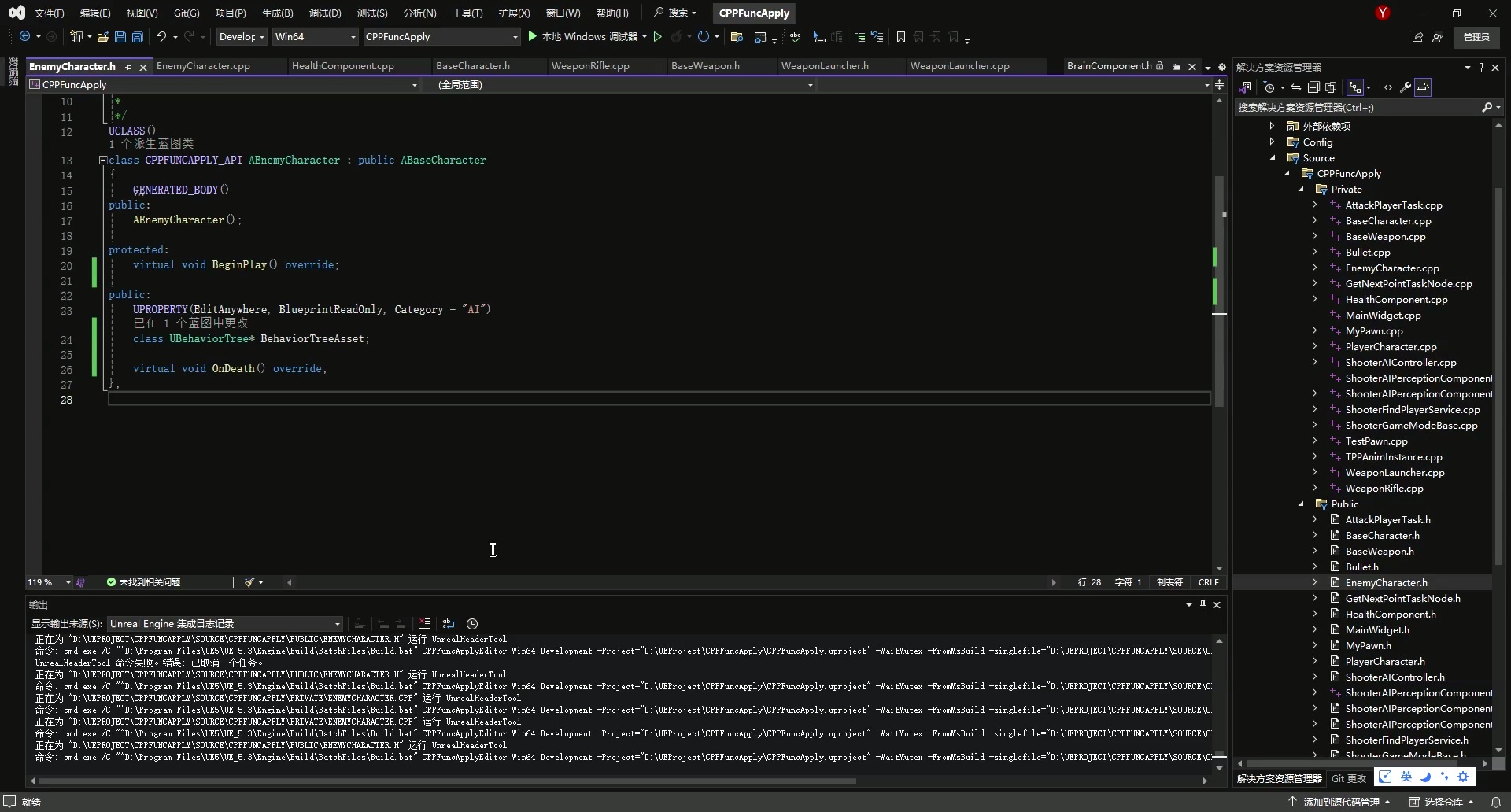The height and width of the screenshot is (812, 1511).
Task: Toggle preview selected items in Solution Explorer
Action: point(1423,87)
